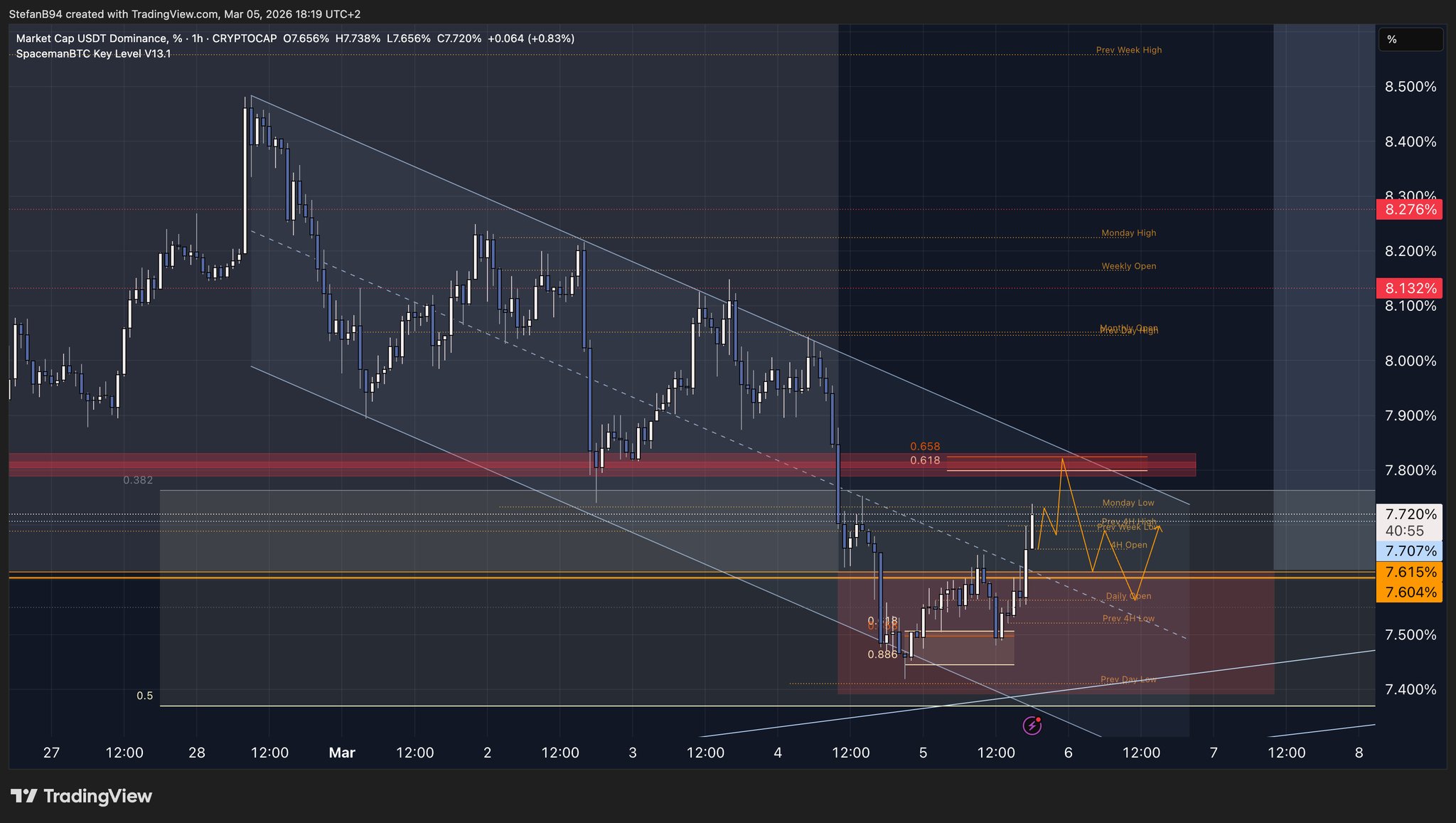Click the current price 7.720% label
The height and width of the screenshot is (823, 1456).
pyautogui.click(x=1410, y=514)
